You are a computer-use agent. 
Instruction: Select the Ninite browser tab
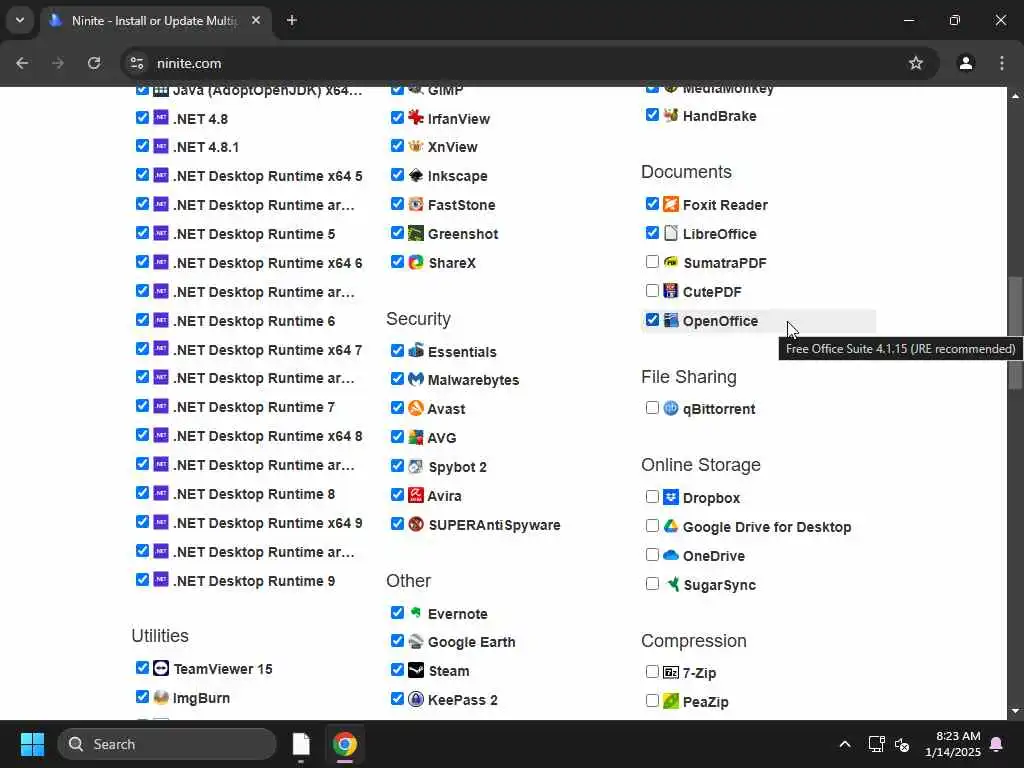pyautogui.click(x=155, y=20)
